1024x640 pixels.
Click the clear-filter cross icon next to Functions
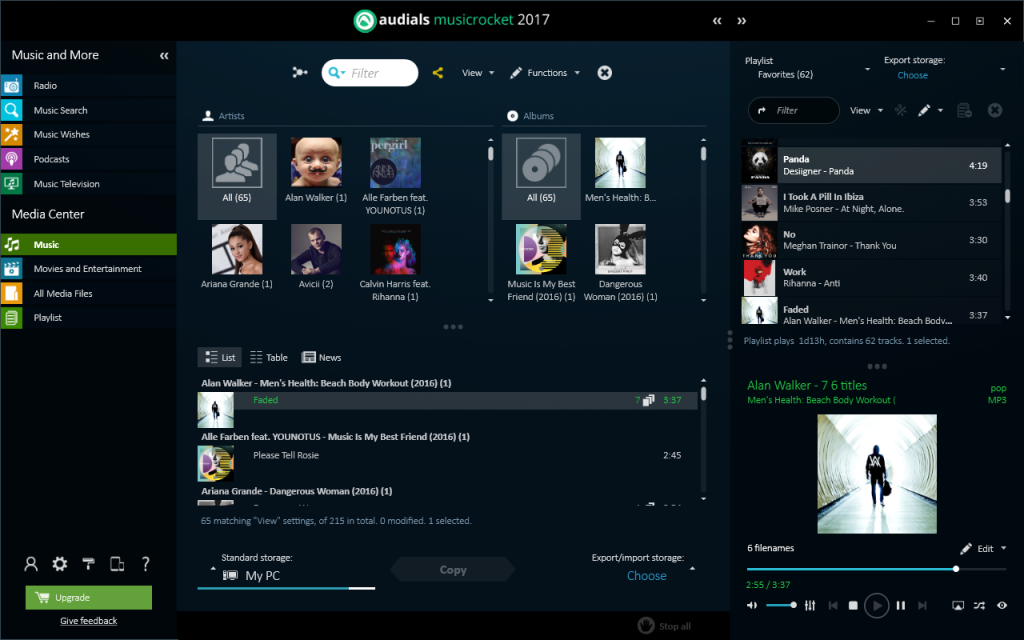tap(604, 72)
